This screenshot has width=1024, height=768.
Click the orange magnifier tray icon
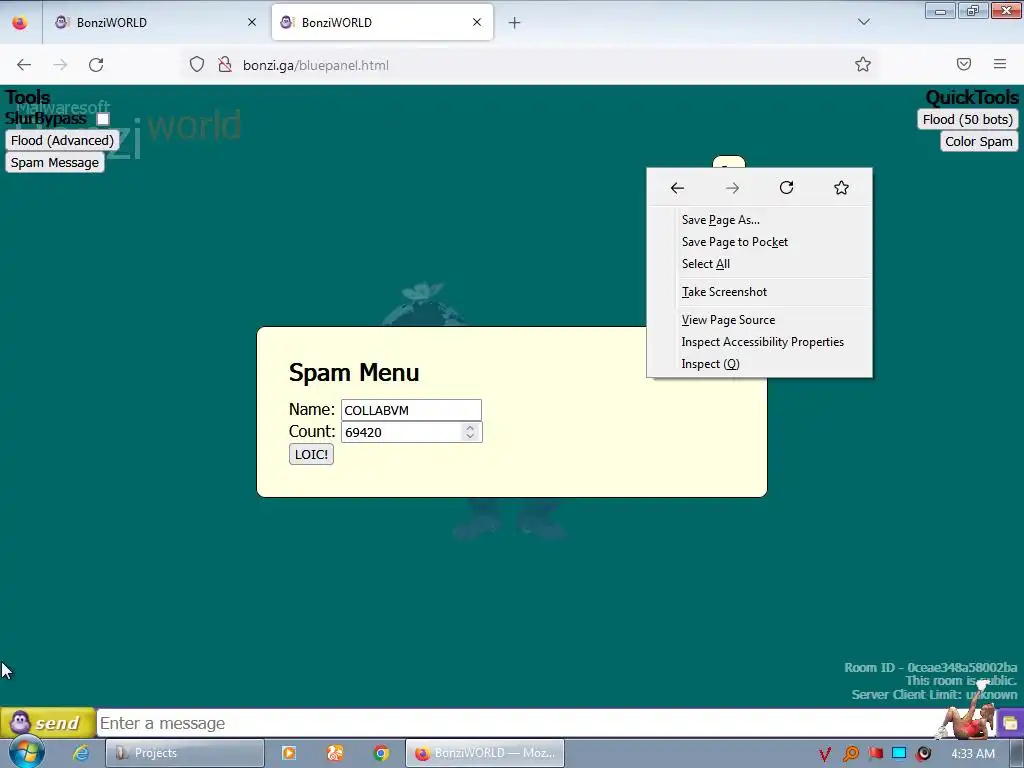pyautogui.click(x=851, y=754)
